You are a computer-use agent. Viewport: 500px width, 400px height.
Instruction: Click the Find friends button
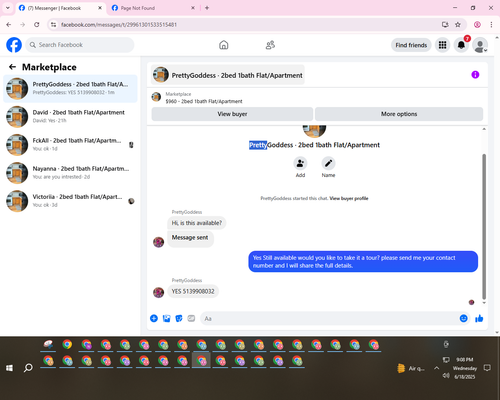coord(411,45)
